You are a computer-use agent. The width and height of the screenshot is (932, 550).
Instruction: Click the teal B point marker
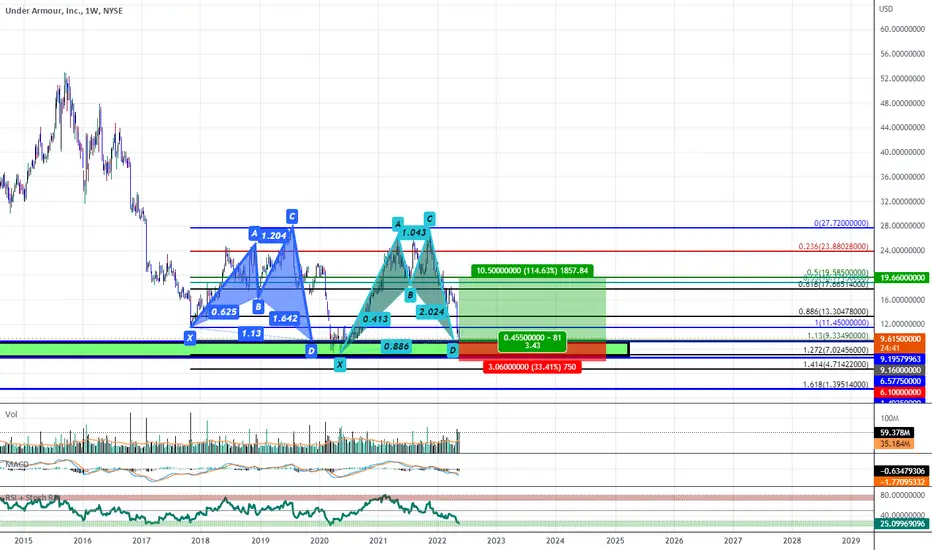[x=410, y=295]
